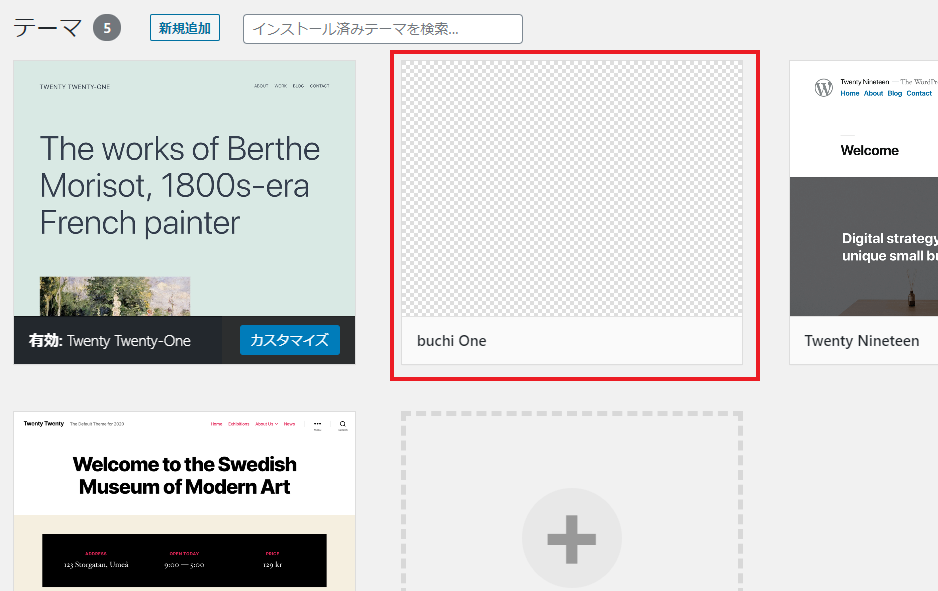This screenshot has width=938, height=591.
Task: Click the 新規追加 button
Action: point(185,28)
